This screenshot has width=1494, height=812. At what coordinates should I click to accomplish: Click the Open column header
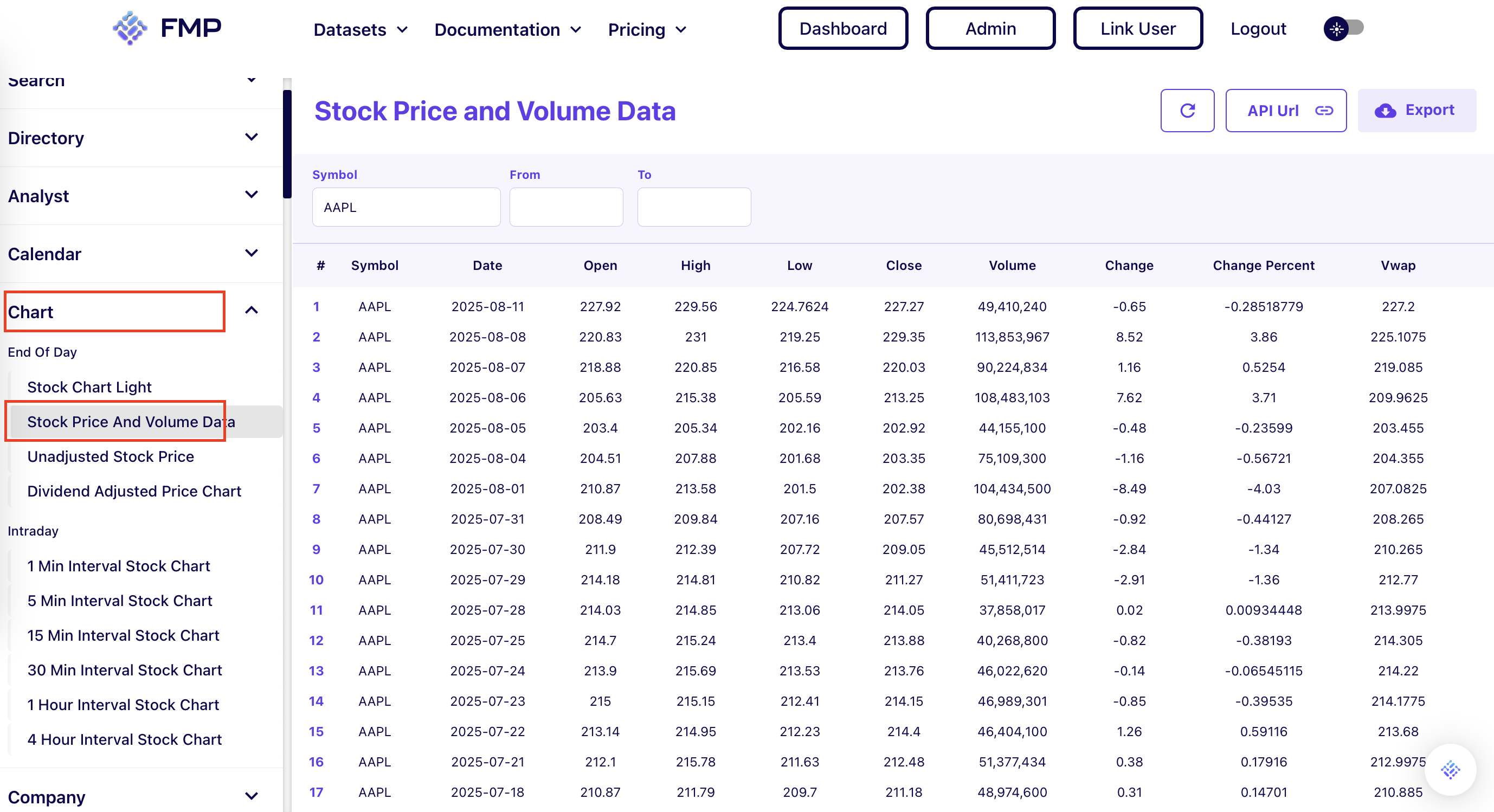(x=600, y=265)
